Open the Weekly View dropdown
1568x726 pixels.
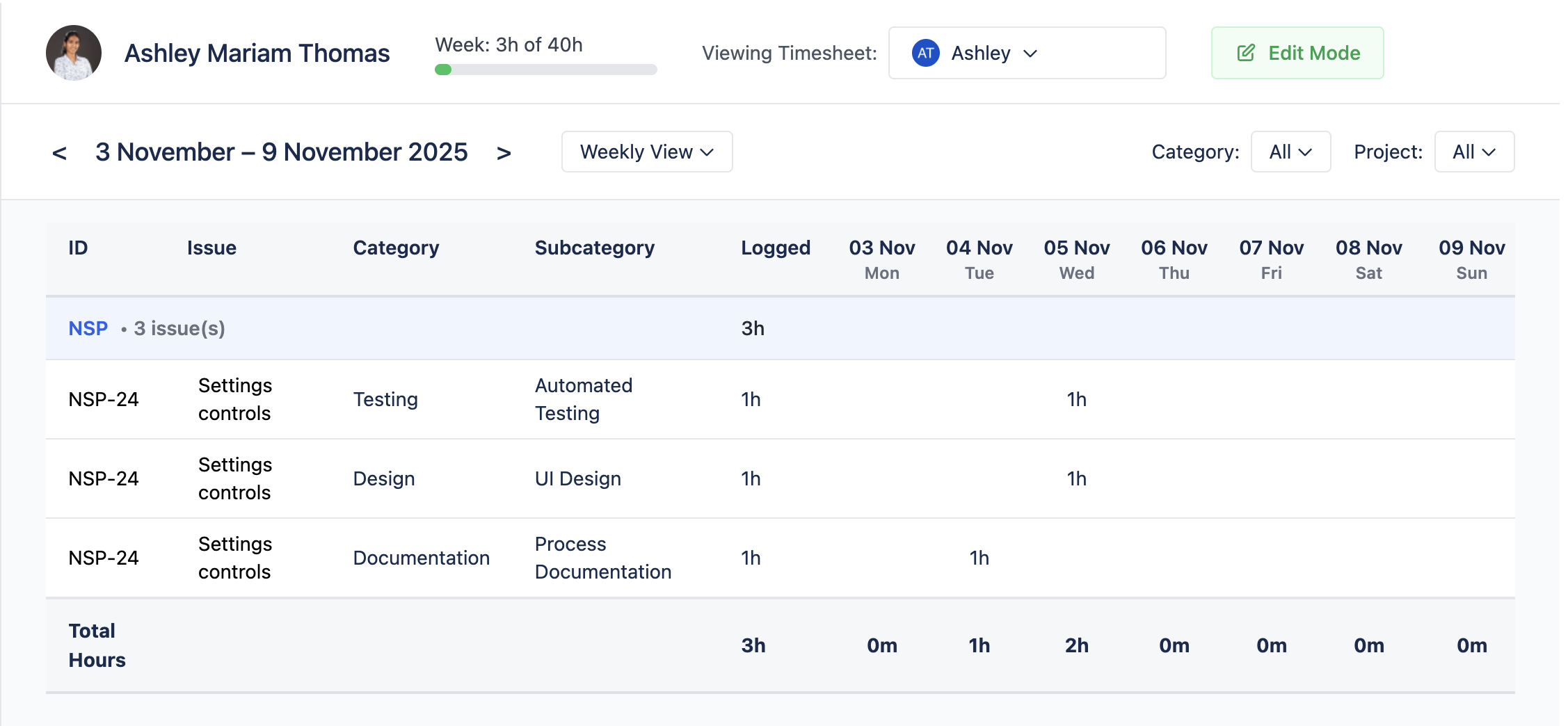point(646,152)
